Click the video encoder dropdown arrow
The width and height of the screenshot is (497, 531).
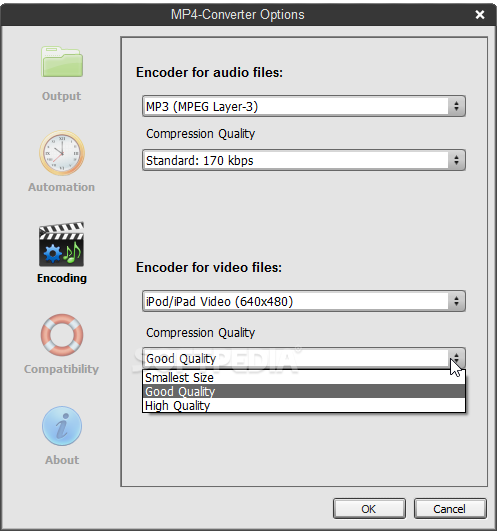[456, 301]
